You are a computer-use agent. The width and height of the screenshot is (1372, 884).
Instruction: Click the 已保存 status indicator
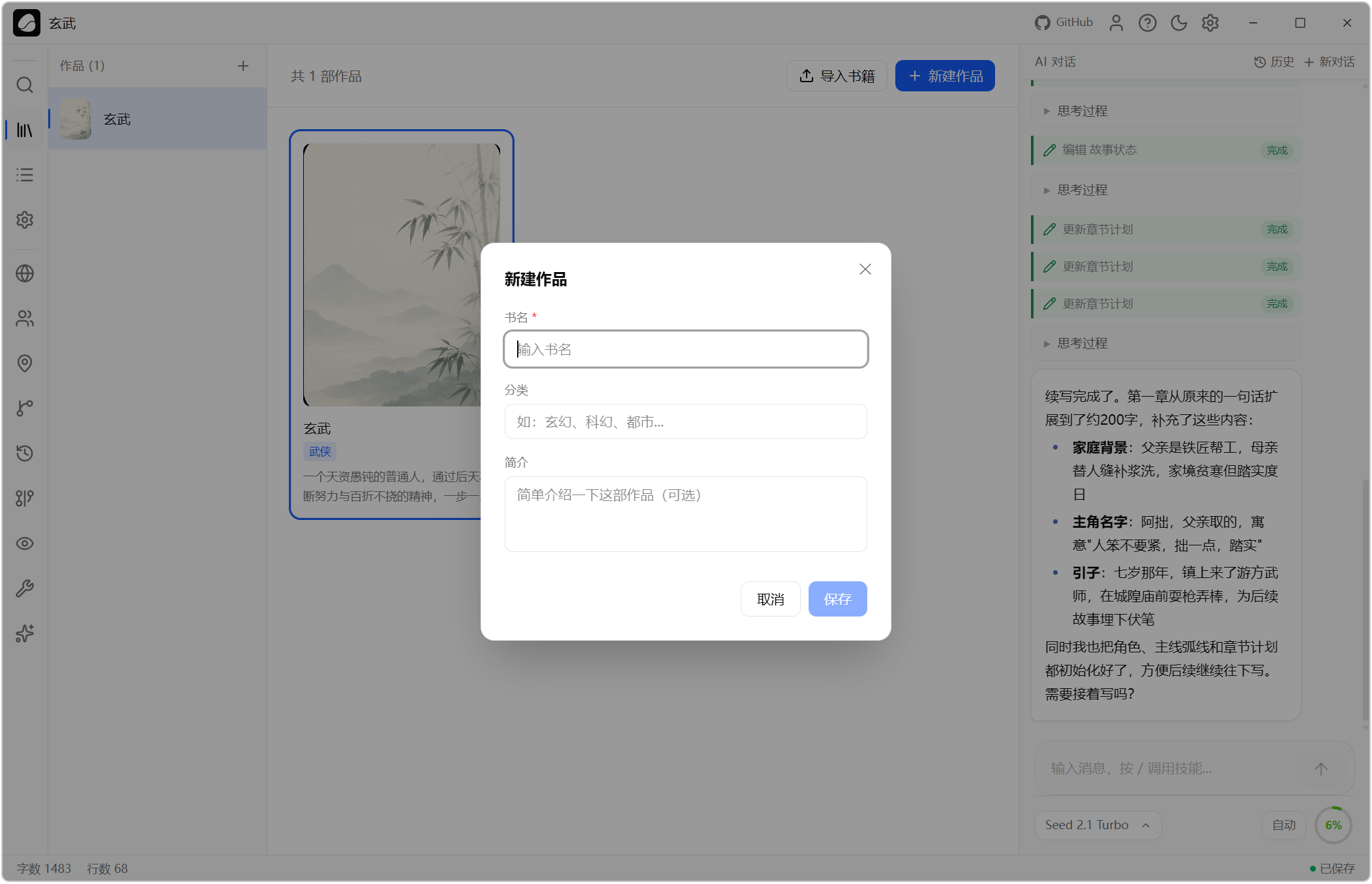coord(1332,868)
